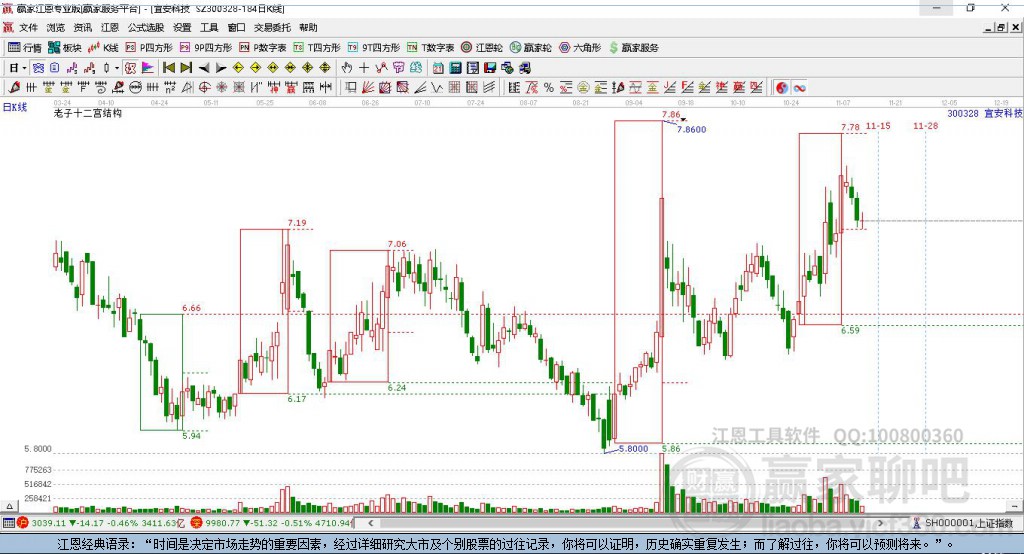Select the red pencil drawing tool
This screenshot has width=1024, height=554.
click(x=14, y=88)
